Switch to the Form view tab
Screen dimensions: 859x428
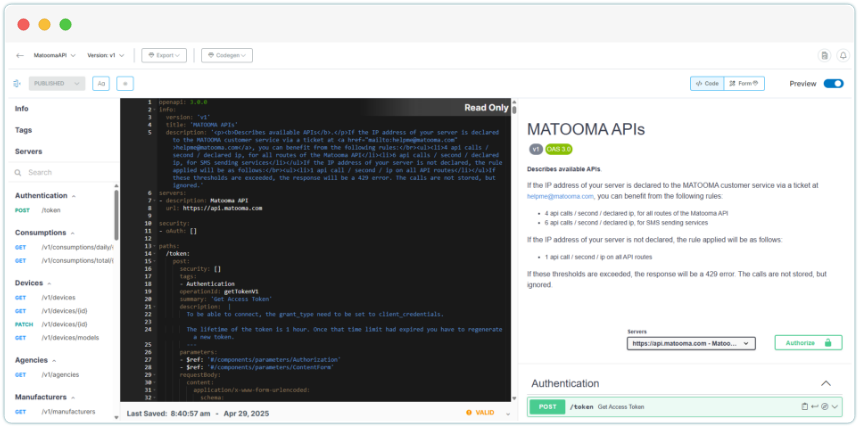(x=744, y=83)
